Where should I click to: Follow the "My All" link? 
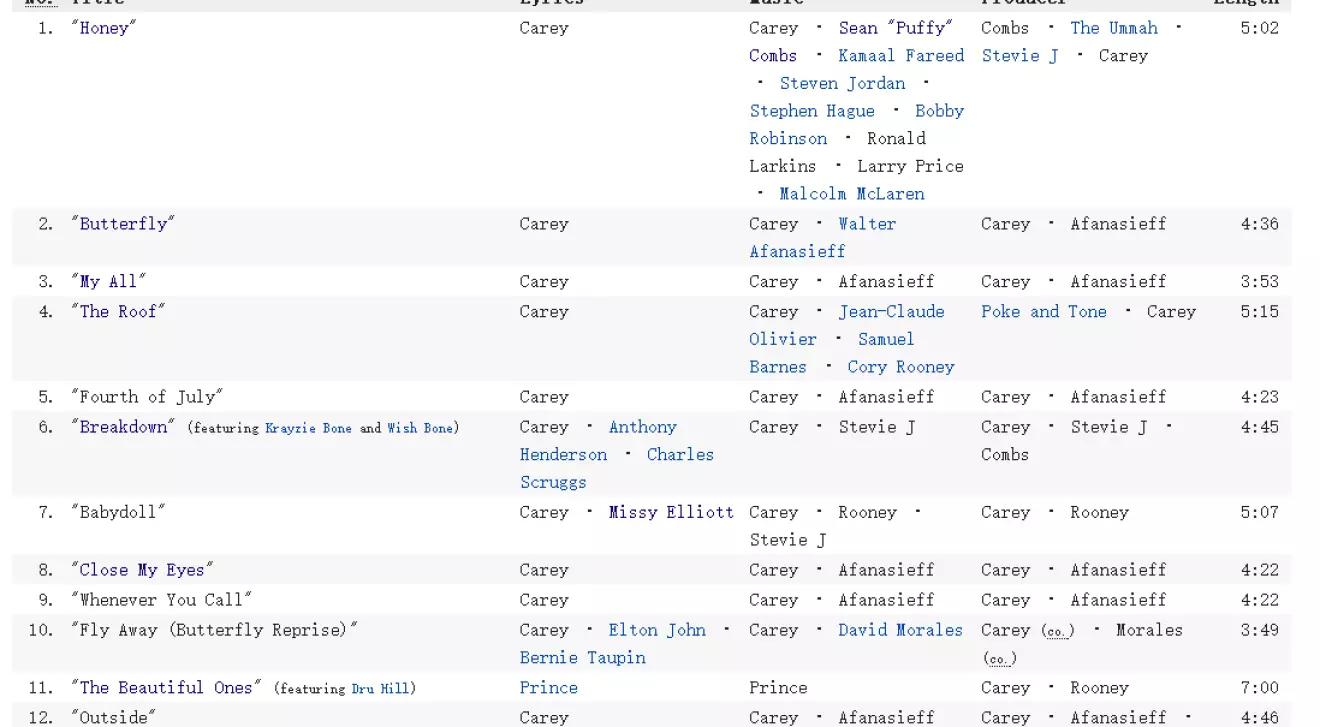[108, 282]
